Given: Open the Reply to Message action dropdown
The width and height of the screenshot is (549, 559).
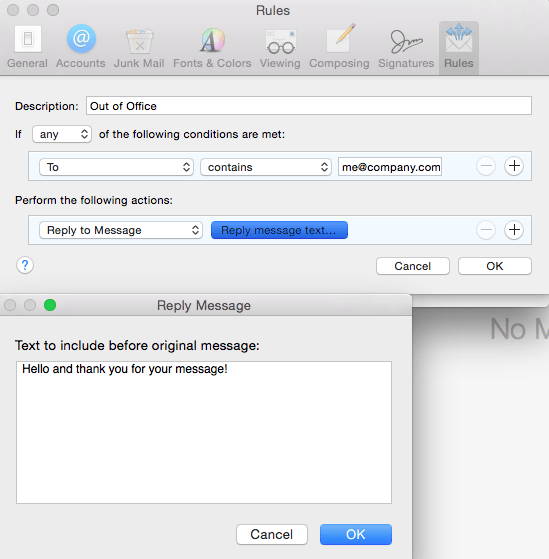Looking at the screenshot, I should 121,230.
